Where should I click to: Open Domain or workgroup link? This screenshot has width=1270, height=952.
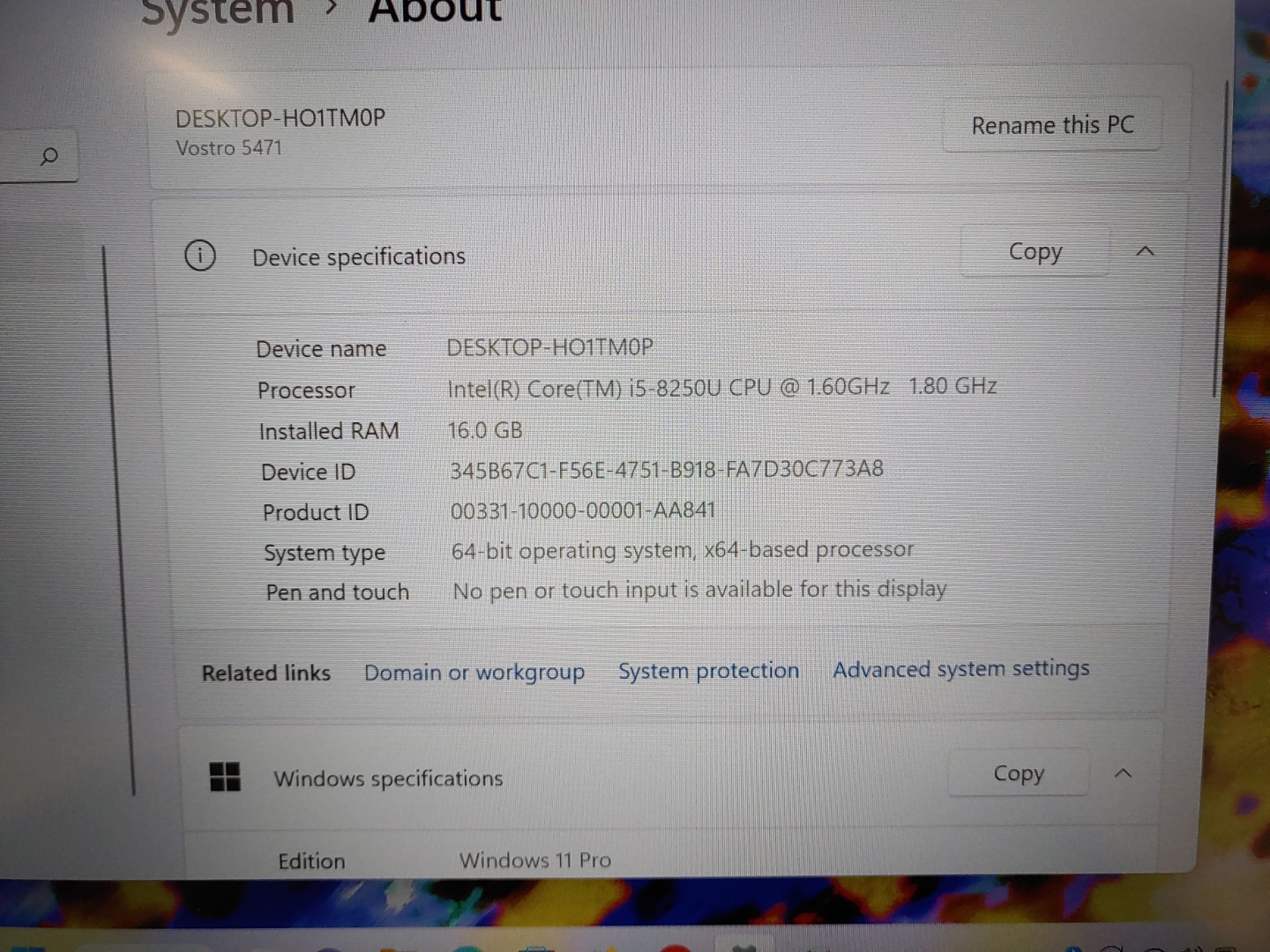pyautogui.click(x=474, y=672)
